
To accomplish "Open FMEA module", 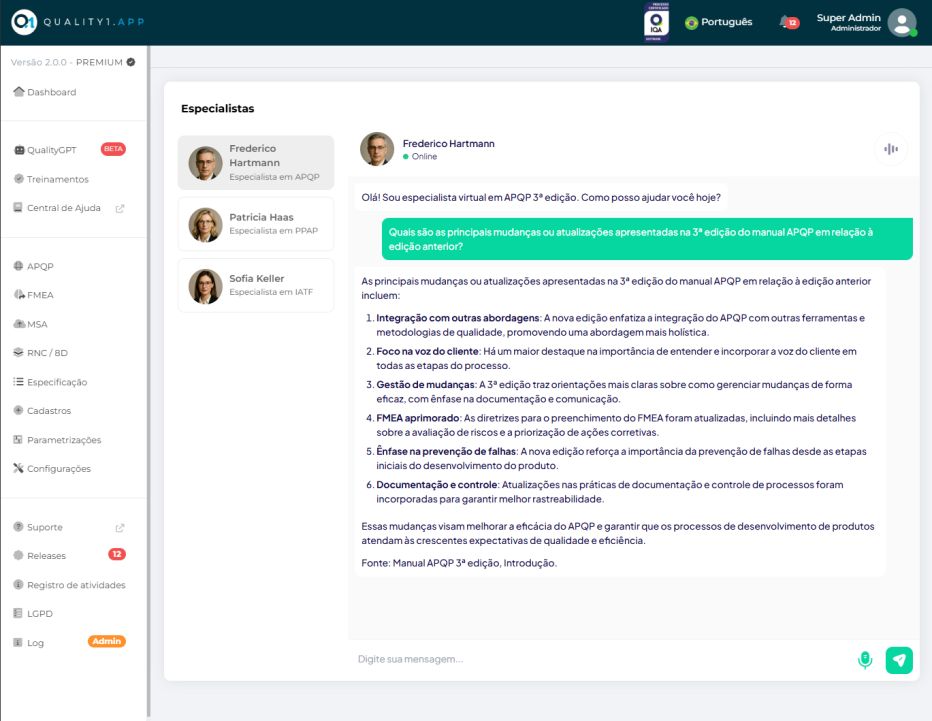I will click(40, 295).
